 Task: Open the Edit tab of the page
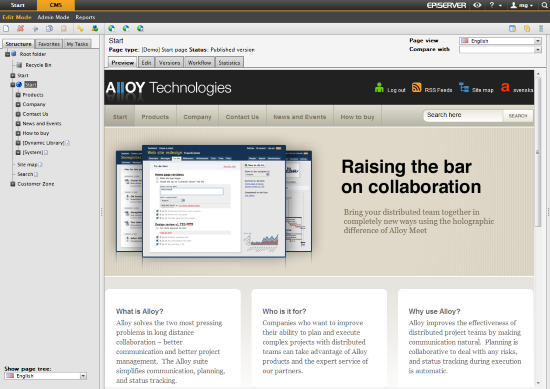pyautogui.click(x=146, y=62)
